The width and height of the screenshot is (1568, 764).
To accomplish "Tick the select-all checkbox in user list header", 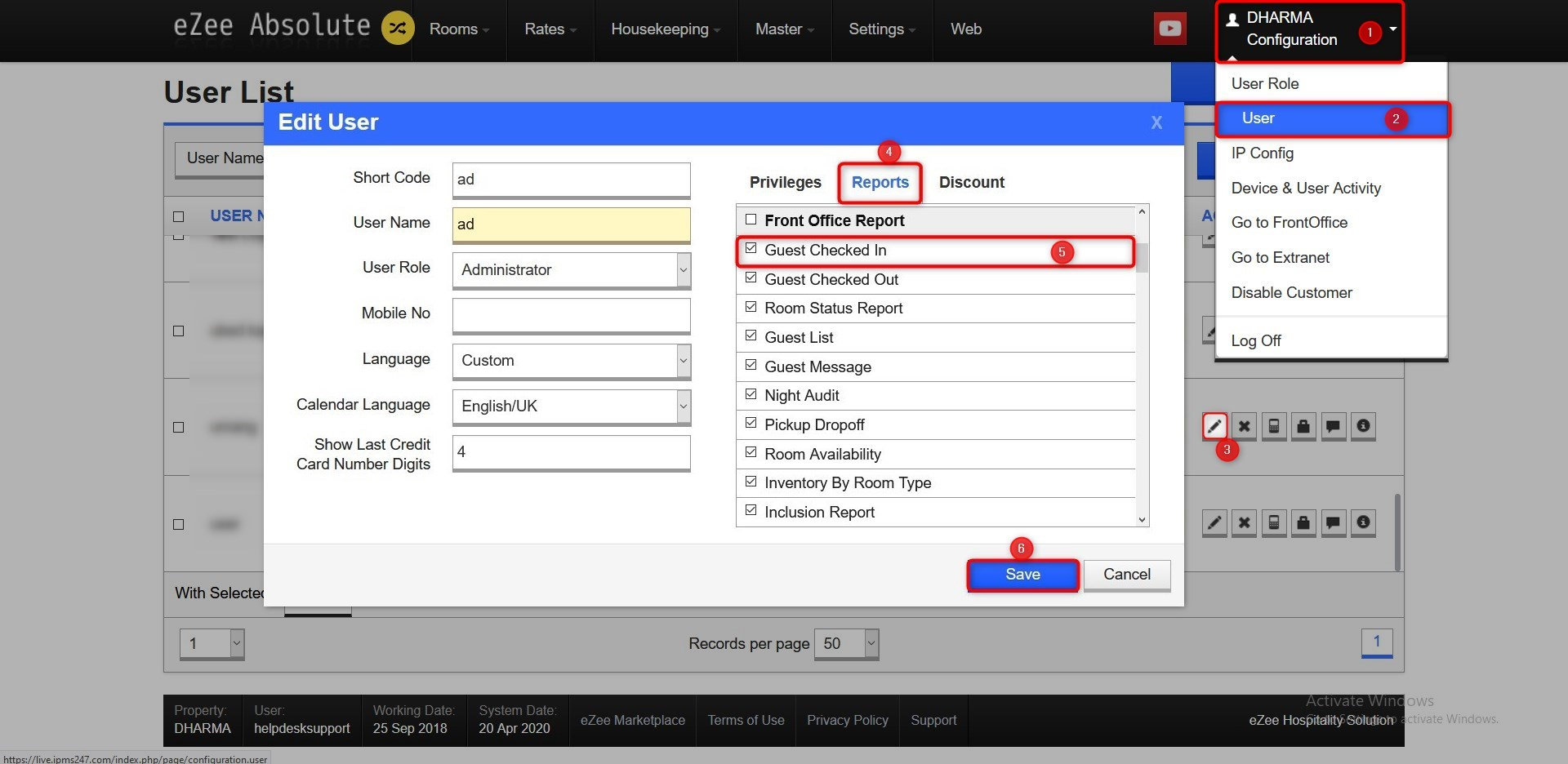I will 179,216.
